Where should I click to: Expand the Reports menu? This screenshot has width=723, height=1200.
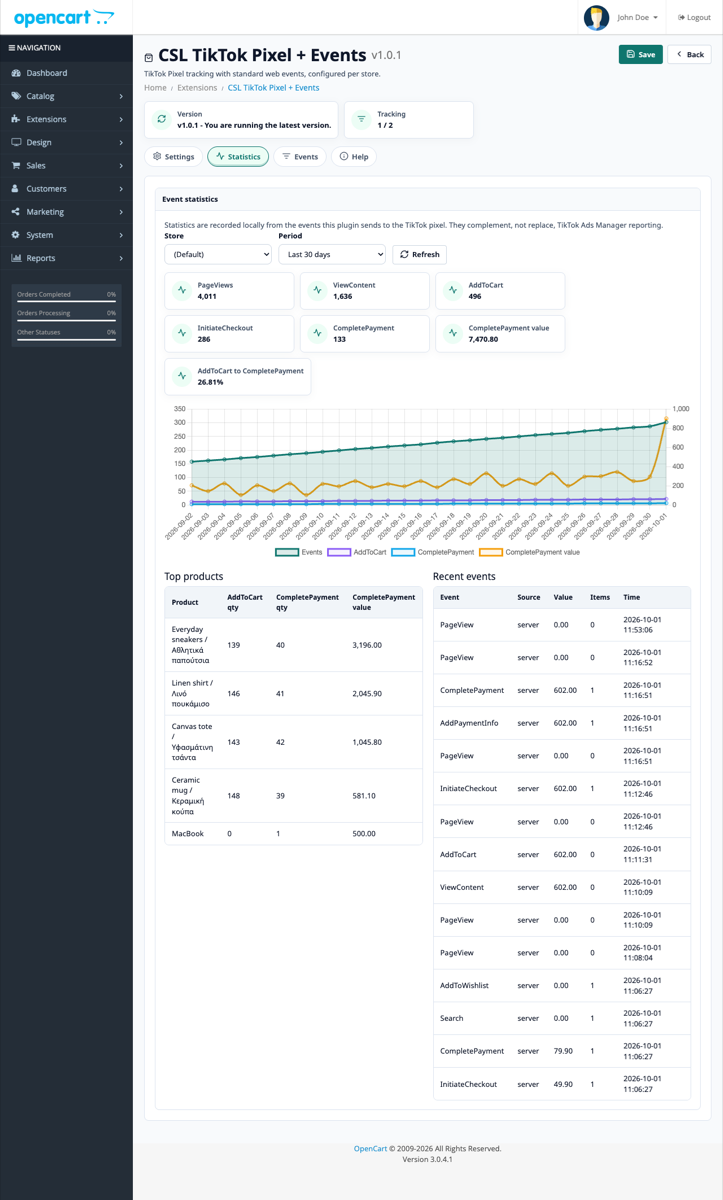(x=66, y=258)
